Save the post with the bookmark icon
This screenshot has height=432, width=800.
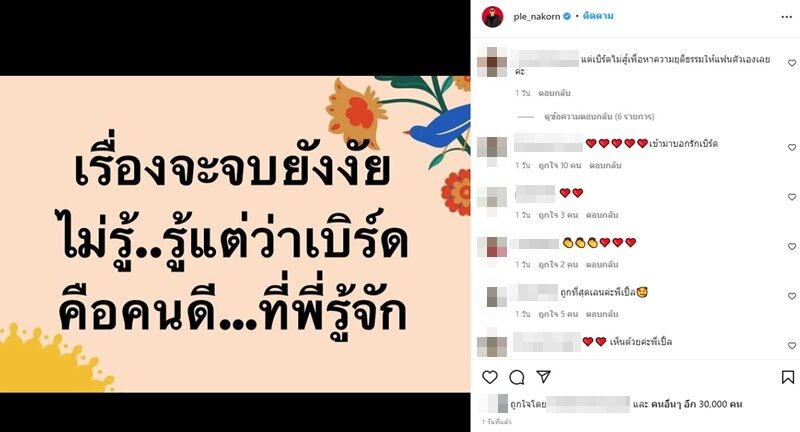click(x=788, y=377)
